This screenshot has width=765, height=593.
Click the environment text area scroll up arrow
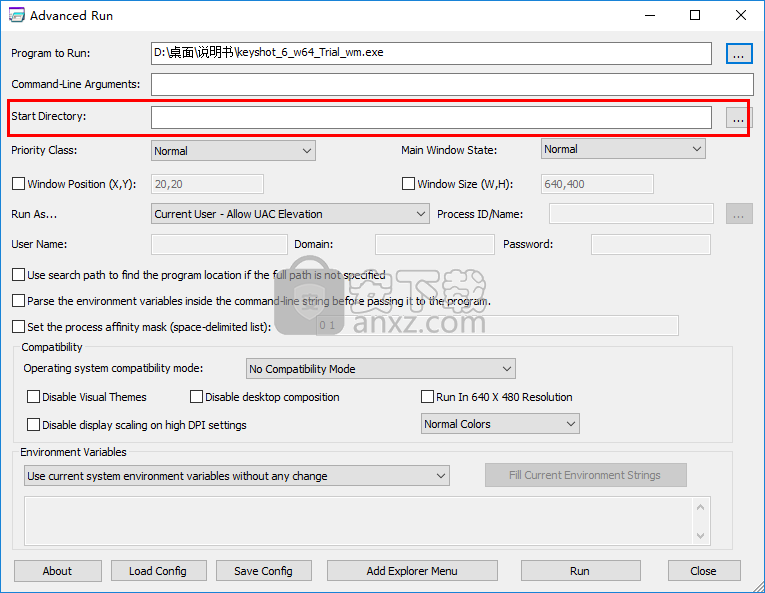701,507
